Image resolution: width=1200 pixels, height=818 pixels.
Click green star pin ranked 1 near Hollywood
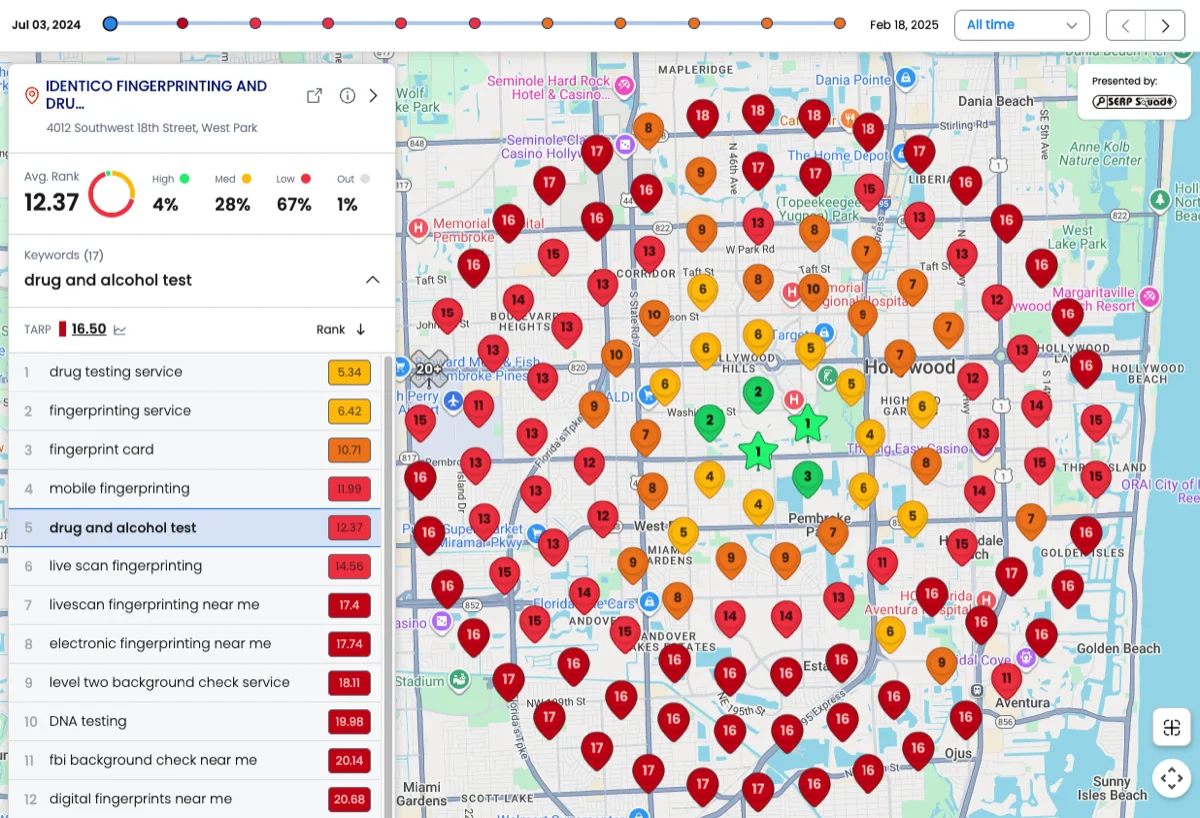click(808, 424)
